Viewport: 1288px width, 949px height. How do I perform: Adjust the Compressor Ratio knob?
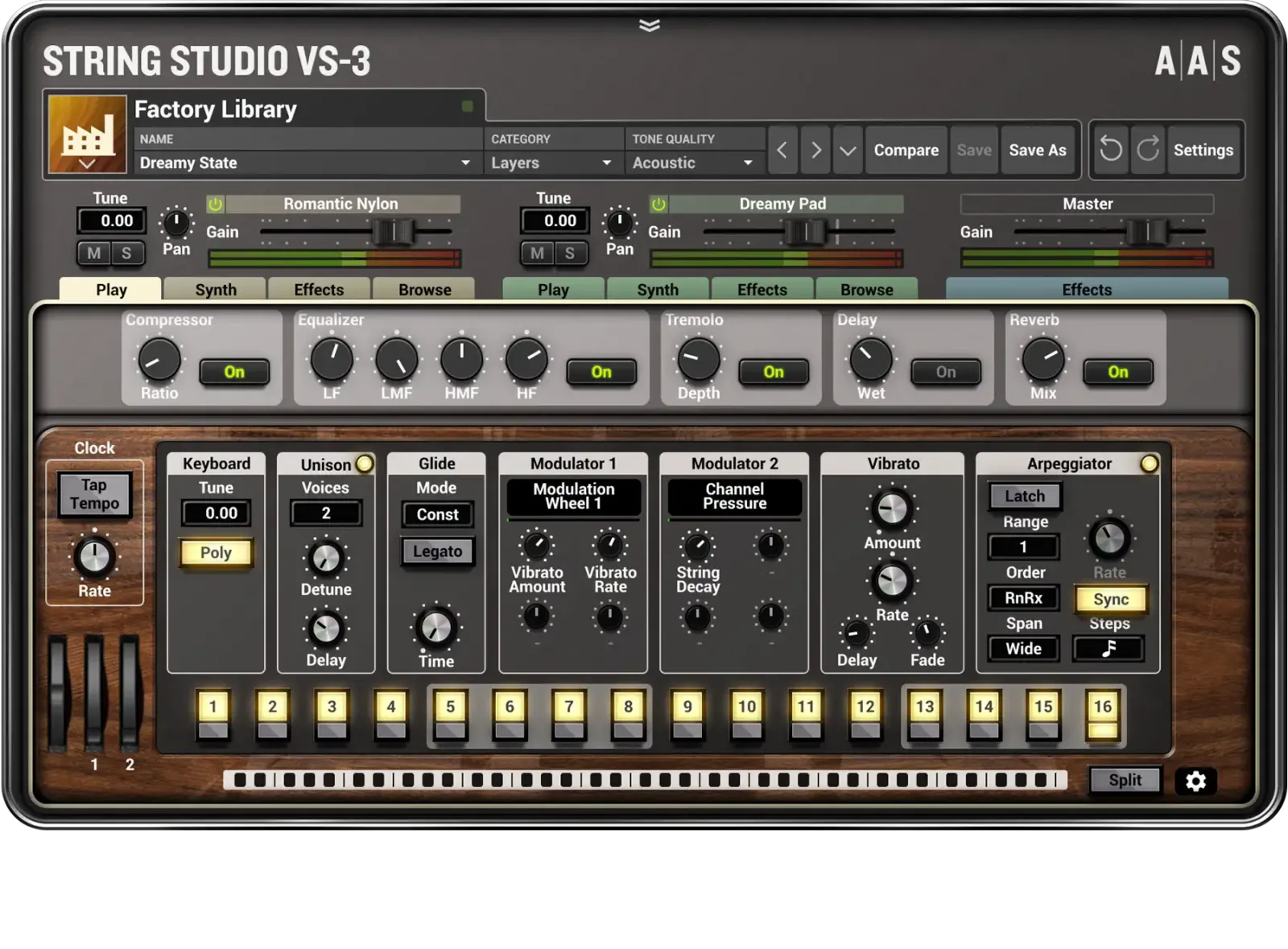coord(159,360)
